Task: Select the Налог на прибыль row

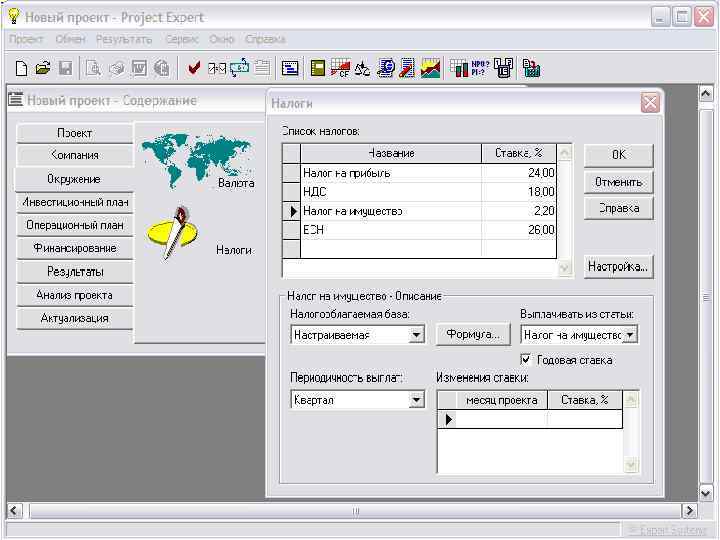Action: 419,173
